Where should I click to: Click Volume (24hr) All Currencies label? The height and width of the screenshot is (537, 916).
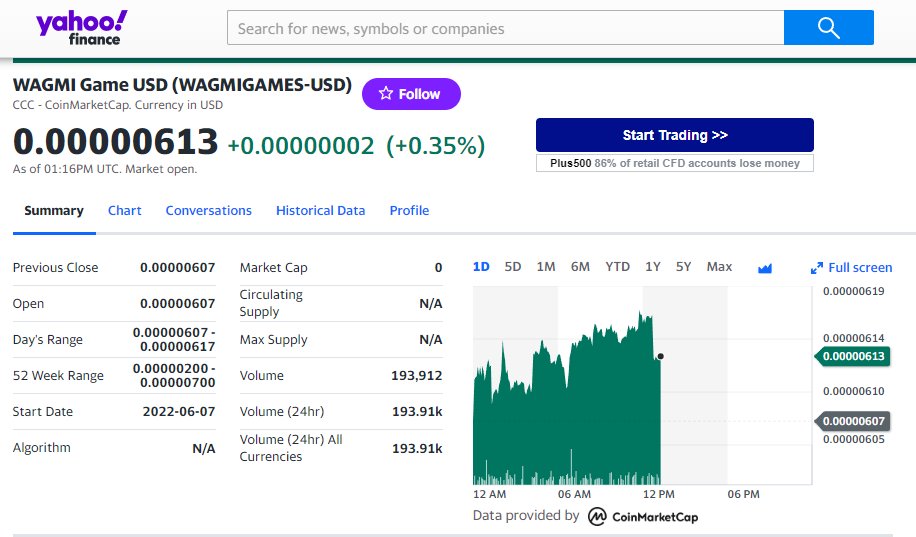tap(291, 448)
